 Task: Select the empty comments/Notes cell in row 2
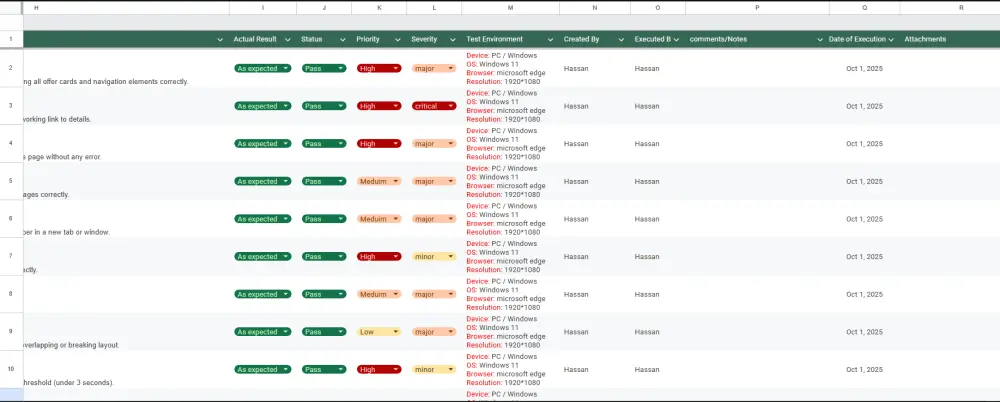pos(757,68)
